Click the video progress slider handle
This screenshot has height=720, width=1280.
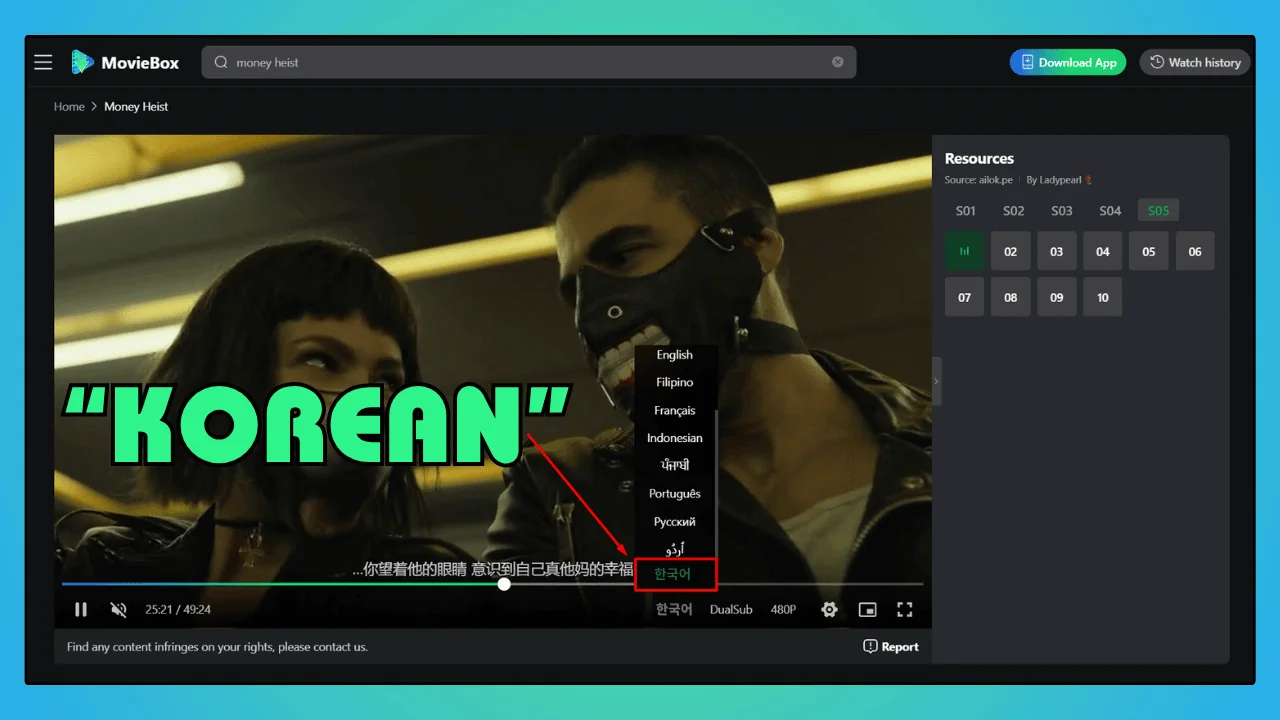point(504,584)
